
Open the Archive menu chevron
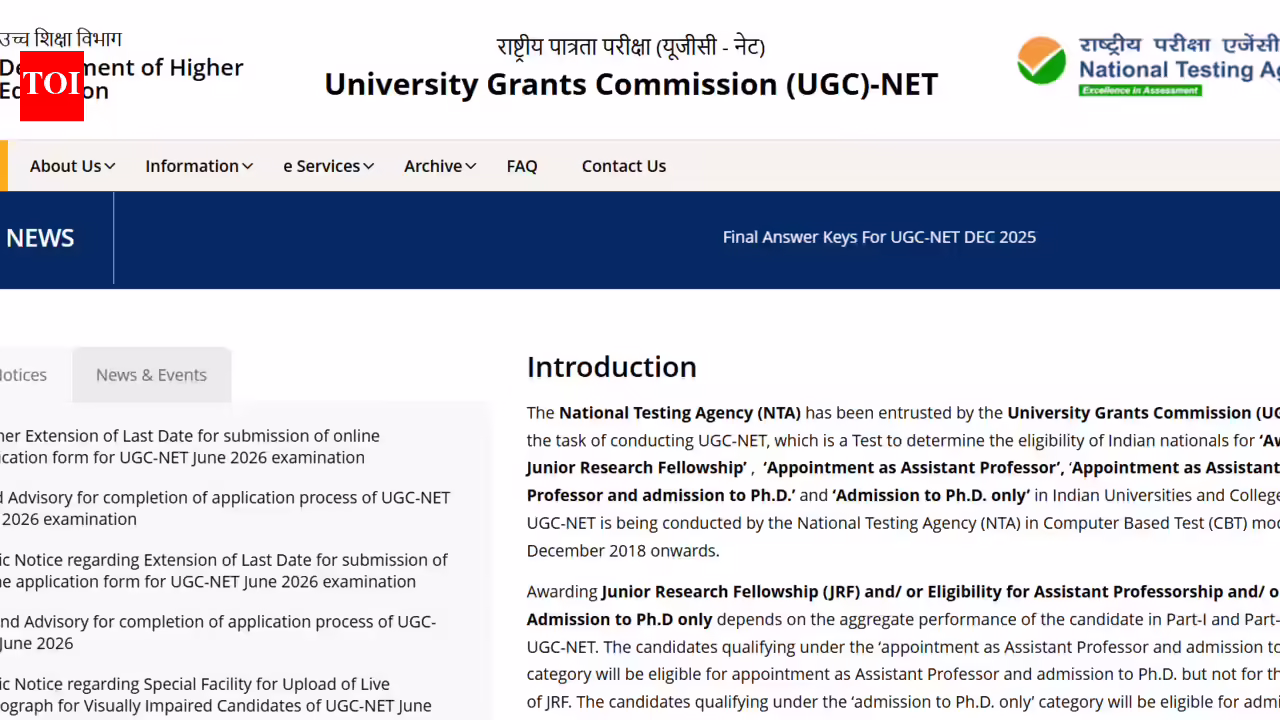tap(470, 166)
